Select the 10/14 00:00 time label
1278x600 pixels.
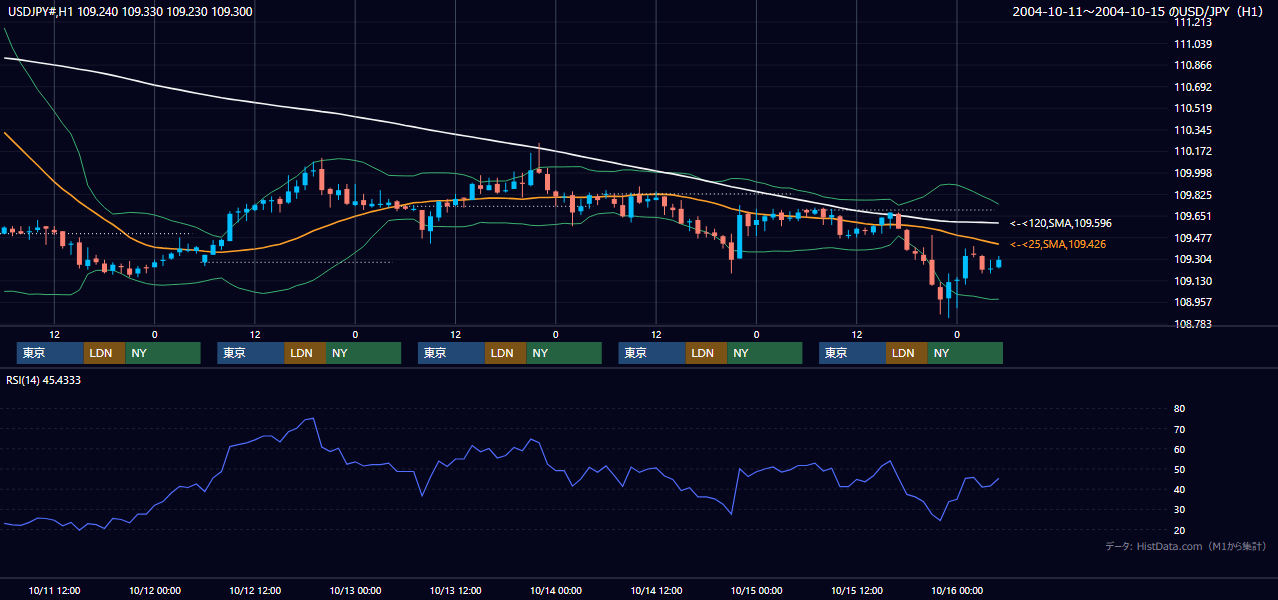pos(556,590)
